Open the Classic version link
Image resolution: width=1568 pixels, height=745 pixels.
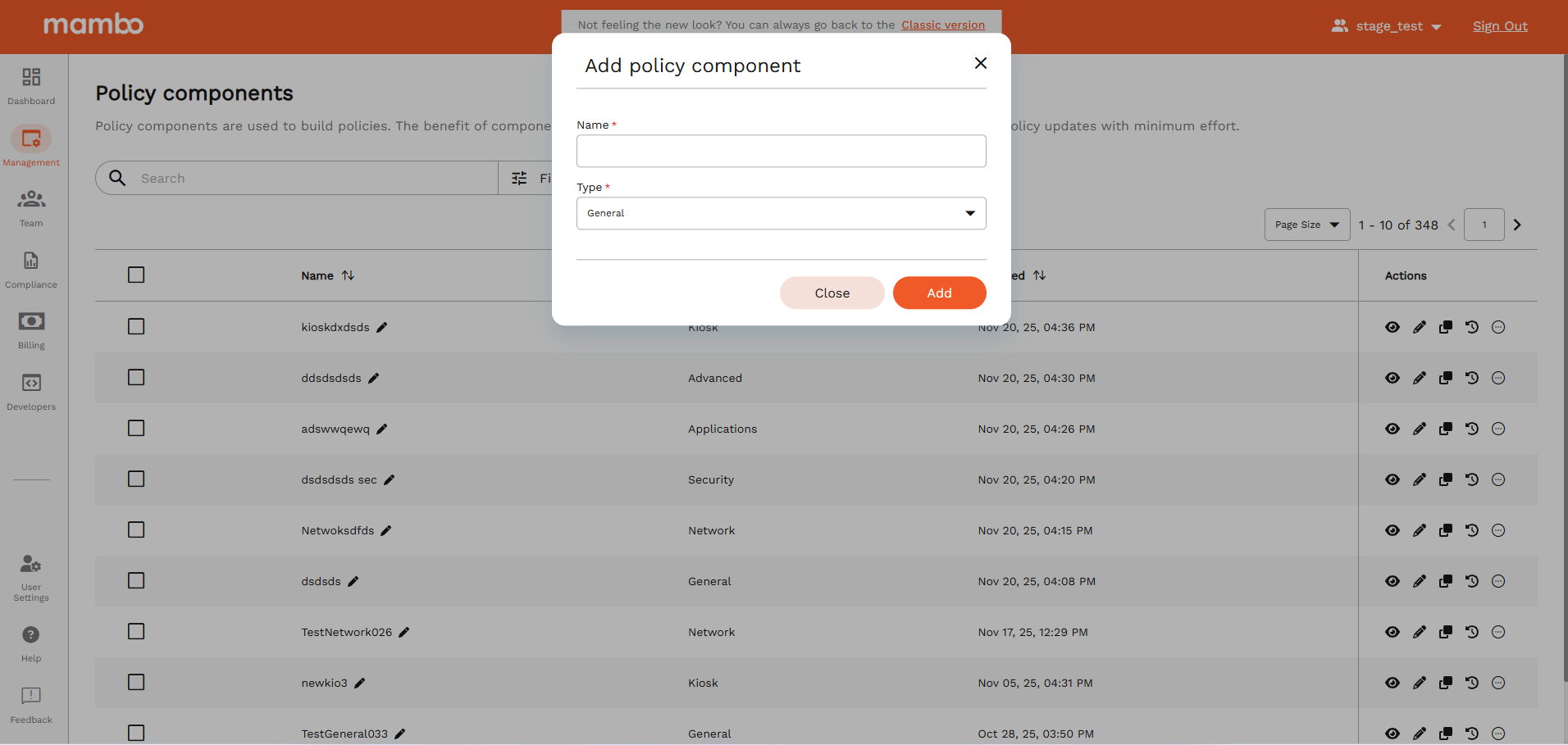tap(942, 25)
